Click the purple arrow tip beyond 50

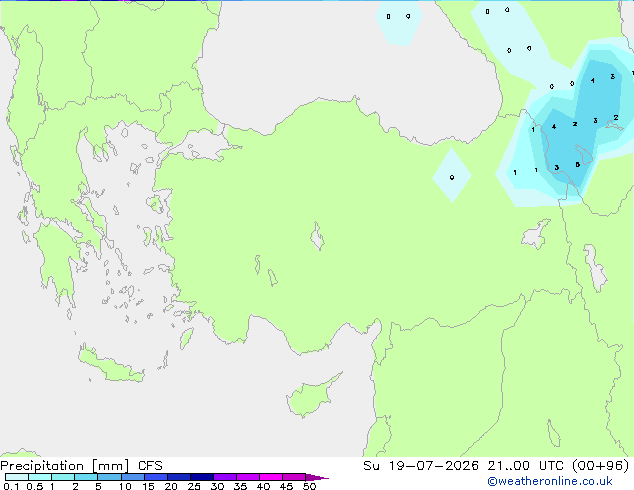pyautogui.click(x=317, y=477)
